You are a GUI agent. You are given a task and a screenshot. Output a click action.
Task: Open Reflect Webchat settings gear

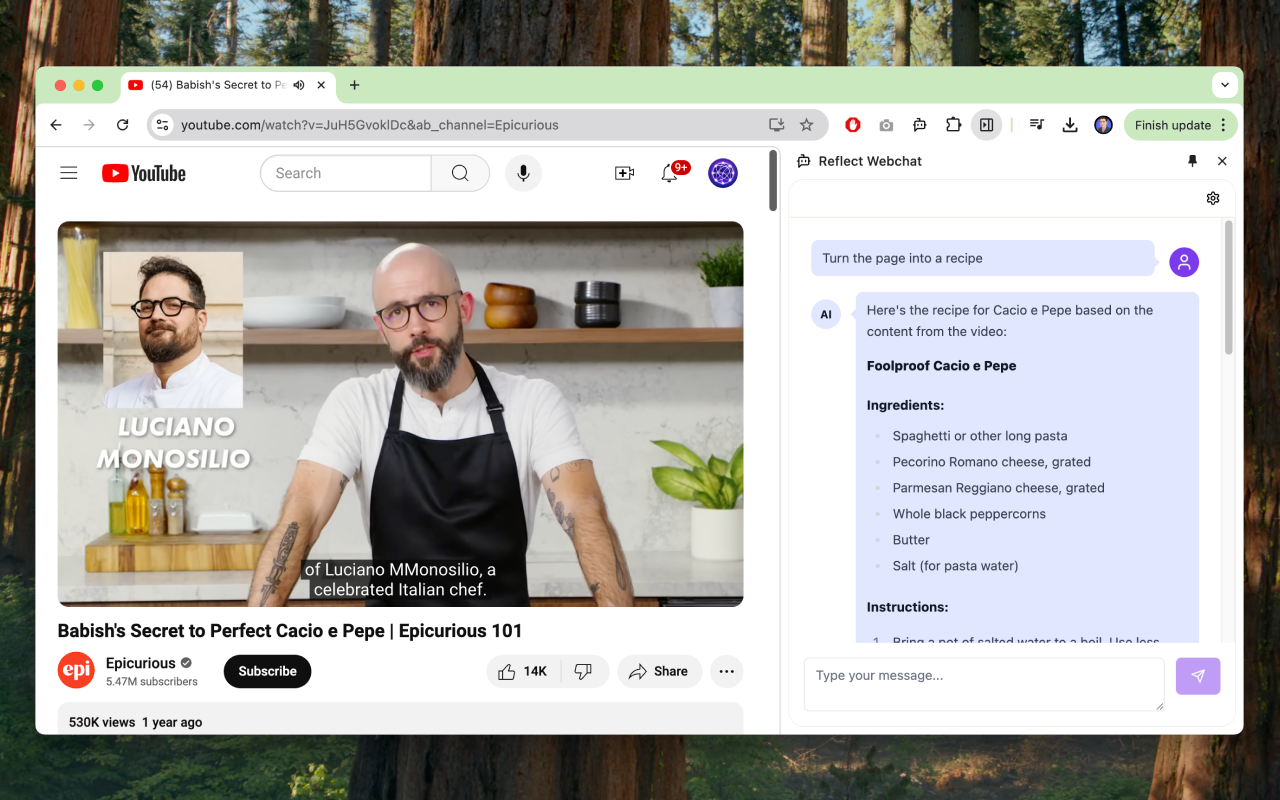1212,198
